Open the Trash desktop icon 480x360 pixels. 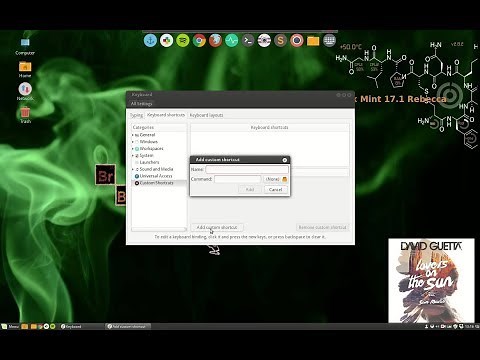point(25,115)
